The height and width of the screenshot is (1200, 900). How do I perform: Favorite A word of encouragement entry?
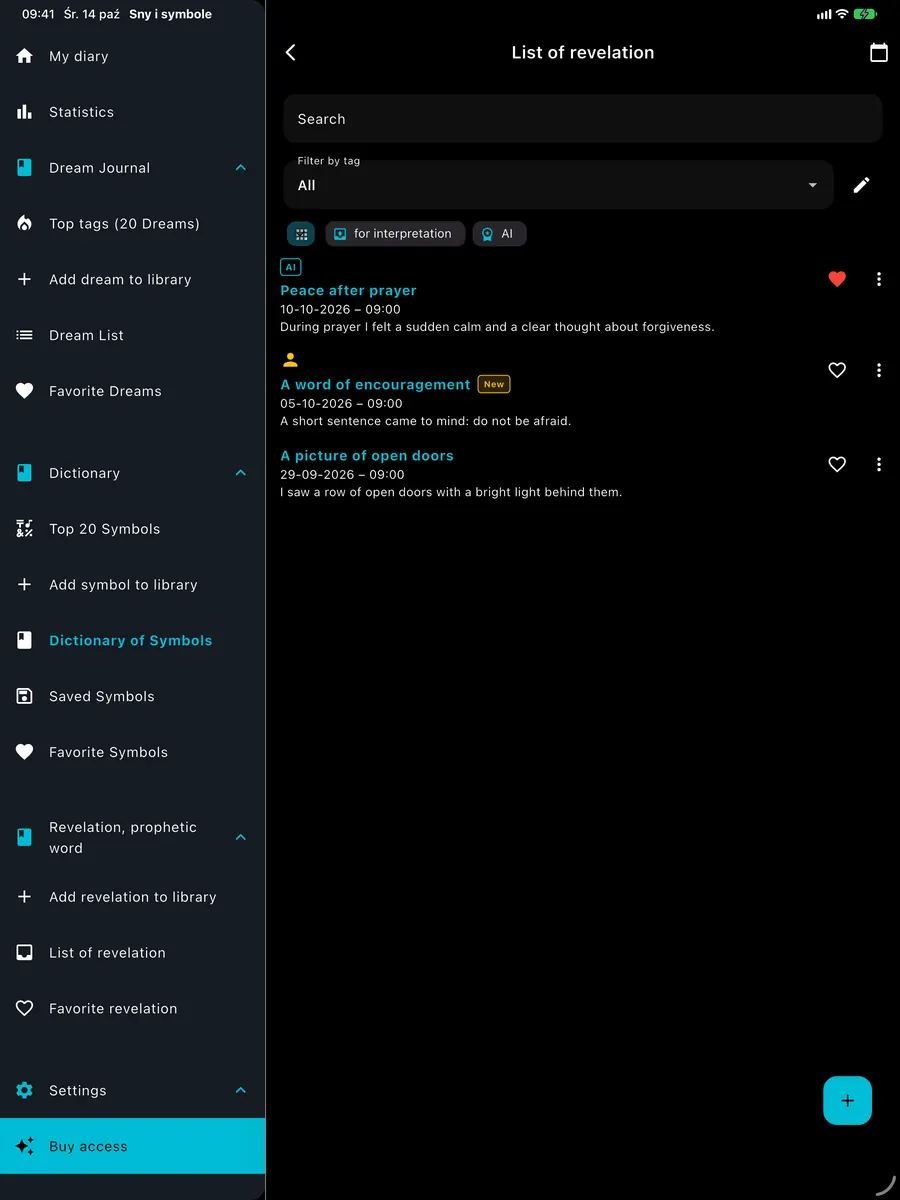837,370
